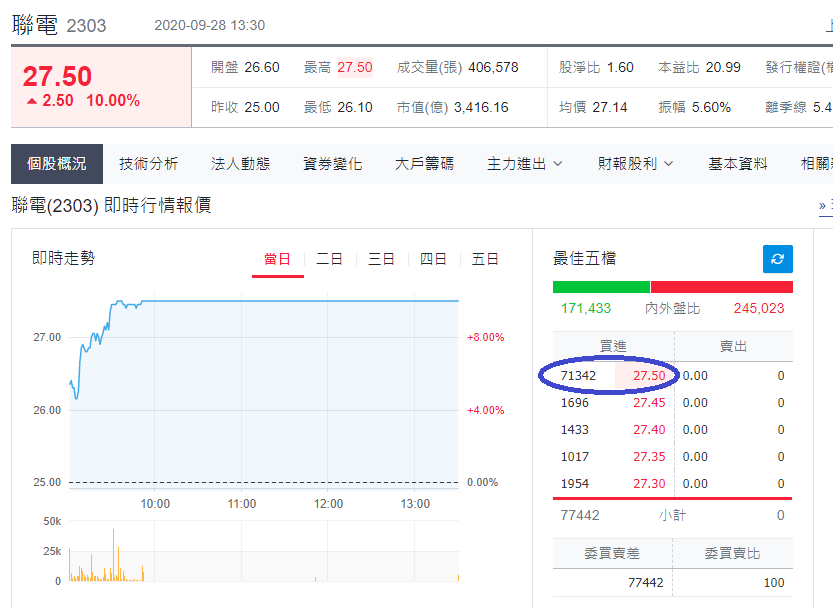Switch chart to 五日 view
Screen dimensions: 833x608
pos(485,259)
